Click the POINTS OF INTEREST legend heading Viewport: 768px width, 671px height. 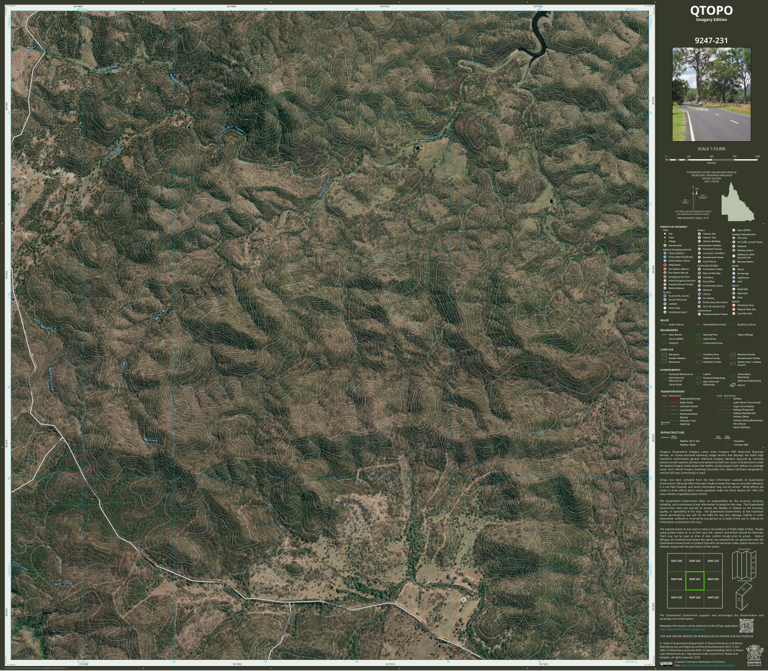pyautogui.click(x=673, y=227)
